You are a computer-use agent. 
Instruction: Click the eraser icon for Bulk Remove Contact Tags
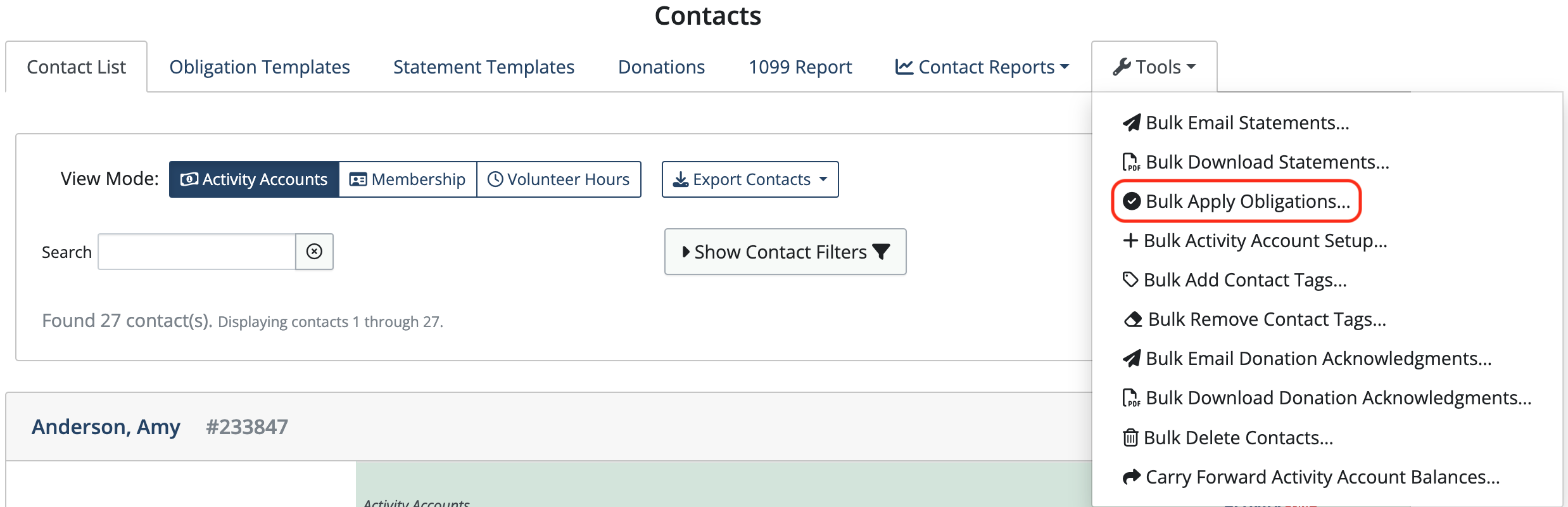click(1133, 319)
